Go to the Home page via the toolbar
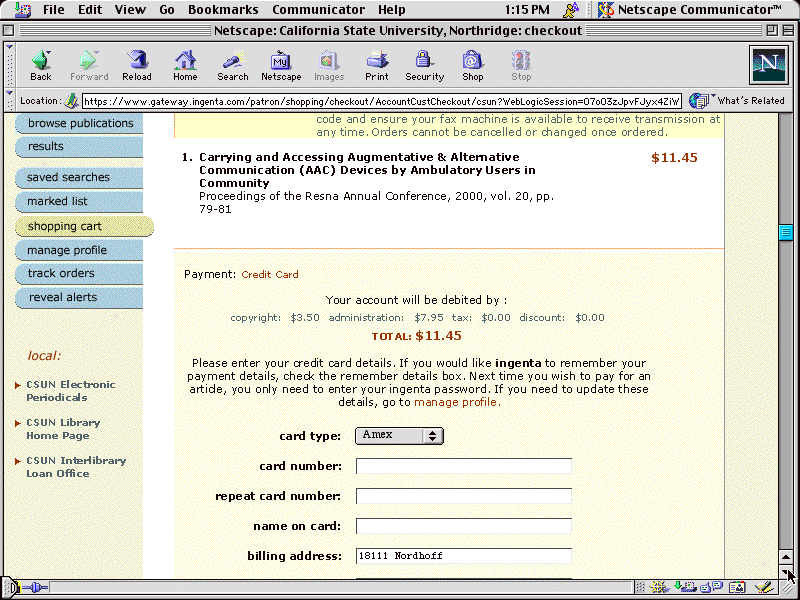 pyautogui.click(x=185, y=66)
